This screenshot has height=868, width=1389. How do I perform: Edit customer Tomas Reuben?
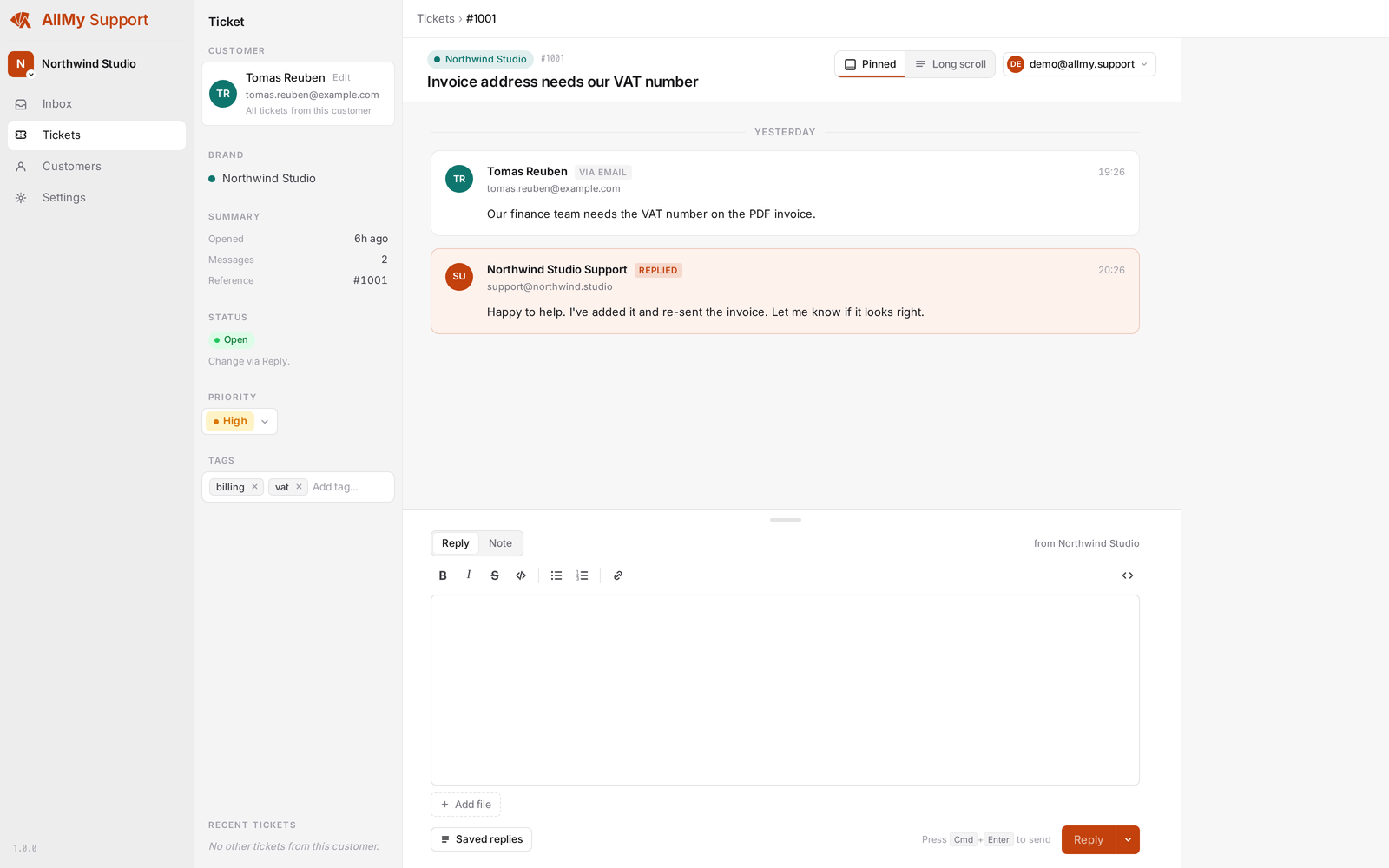341,78
